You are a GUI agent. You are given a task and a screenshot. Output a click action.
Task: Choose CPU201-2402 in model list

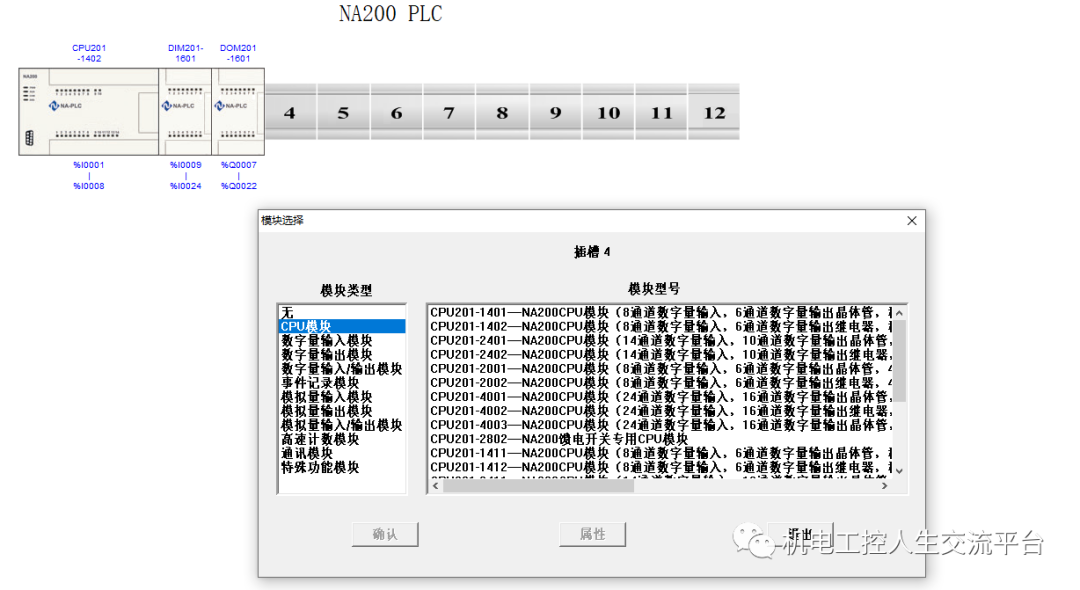click(x=661, y=355)
